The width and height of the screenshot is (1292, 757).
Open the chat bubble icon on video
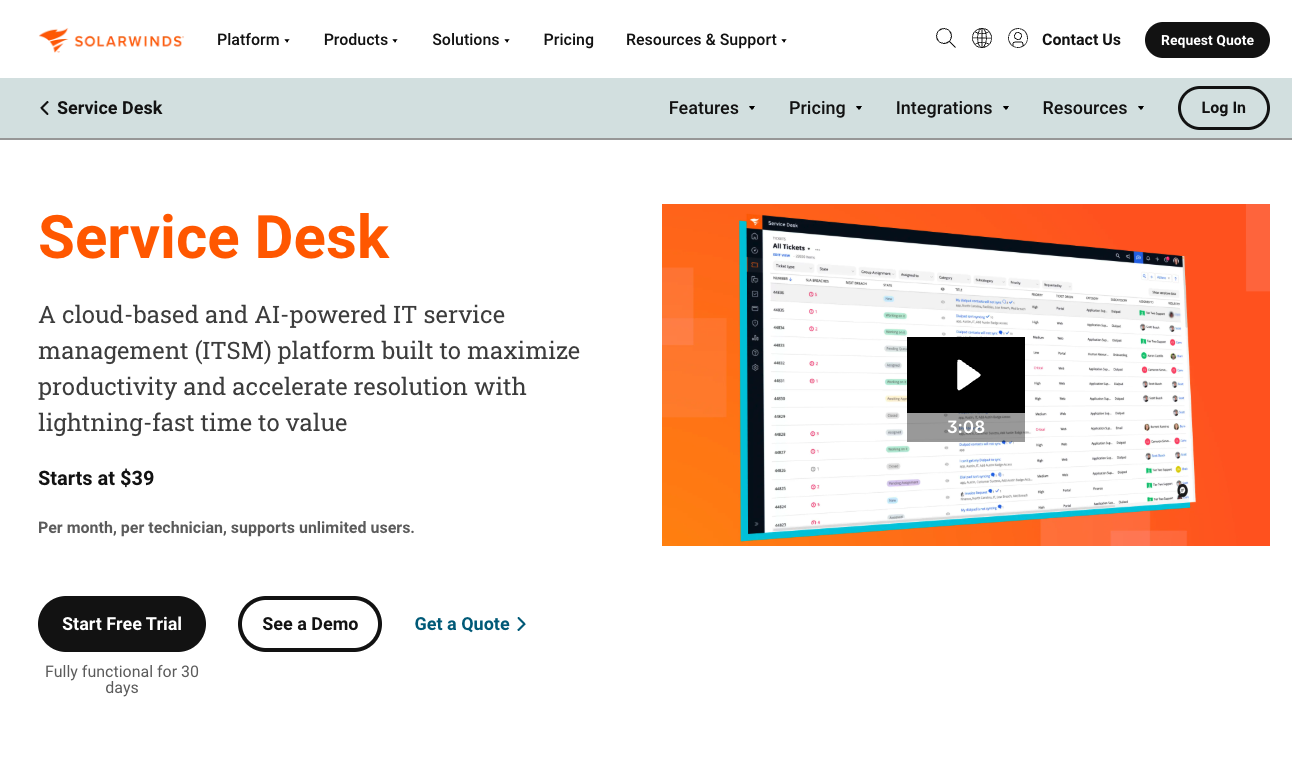click(x=1182, y=490)
